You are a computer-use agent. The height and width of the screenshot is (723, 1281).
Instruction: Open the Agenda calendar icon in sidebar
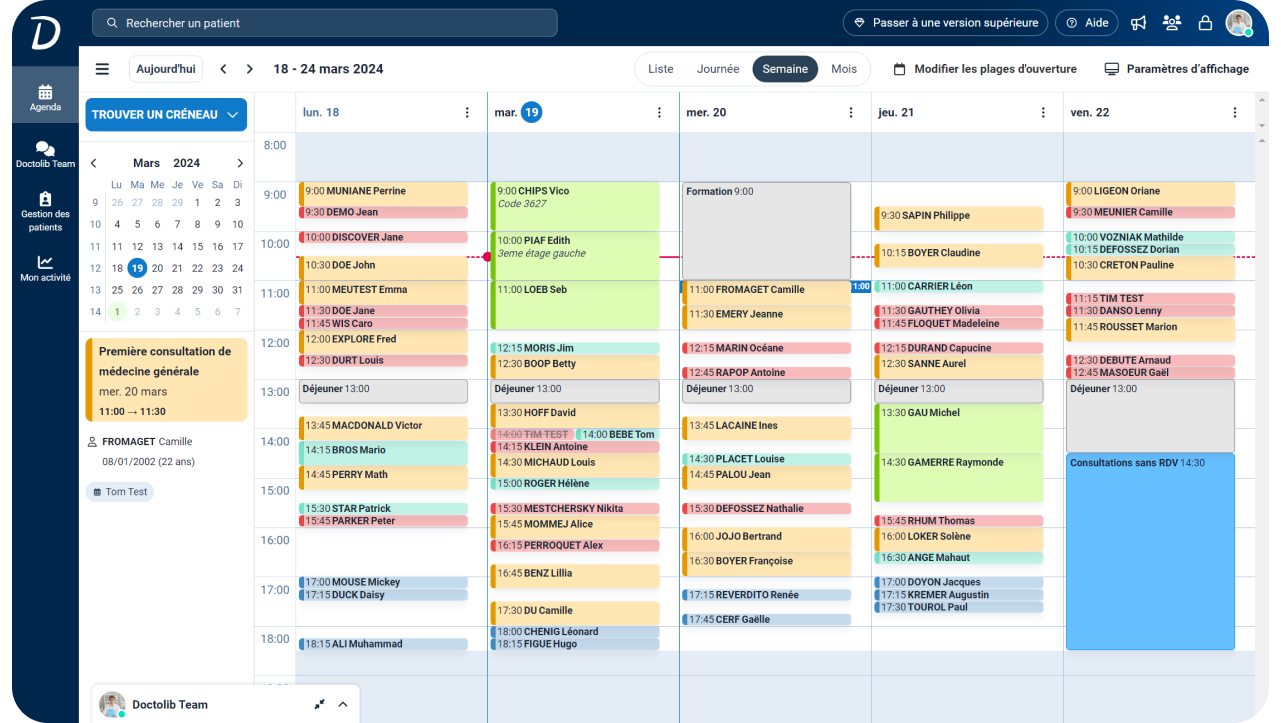(45, 91)
